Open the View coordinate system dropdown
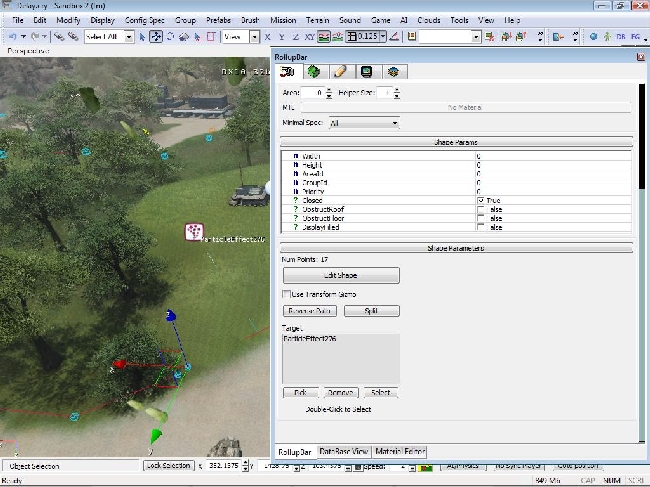650x487 pixels. 255,37
